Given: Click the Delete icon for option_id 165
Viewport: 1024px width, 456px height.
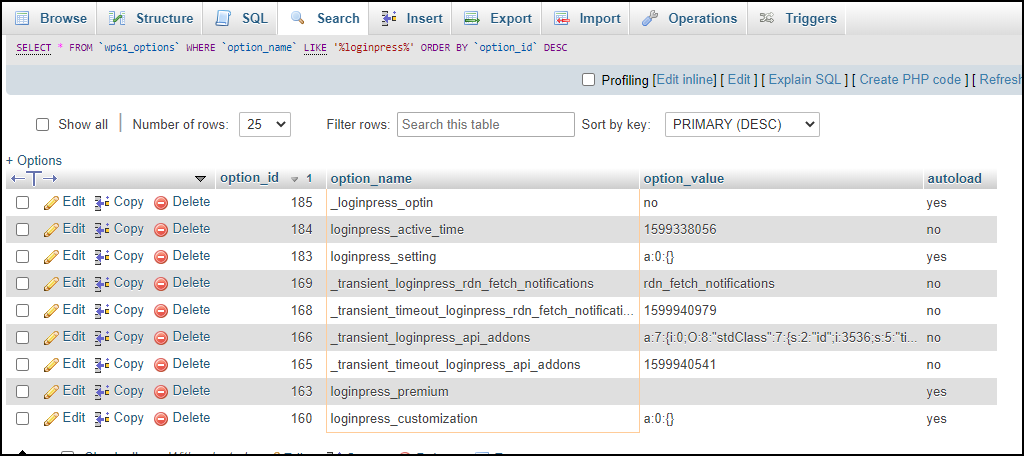Looking at the screenshot, I should pyautogui.click(x=161, y=365).
